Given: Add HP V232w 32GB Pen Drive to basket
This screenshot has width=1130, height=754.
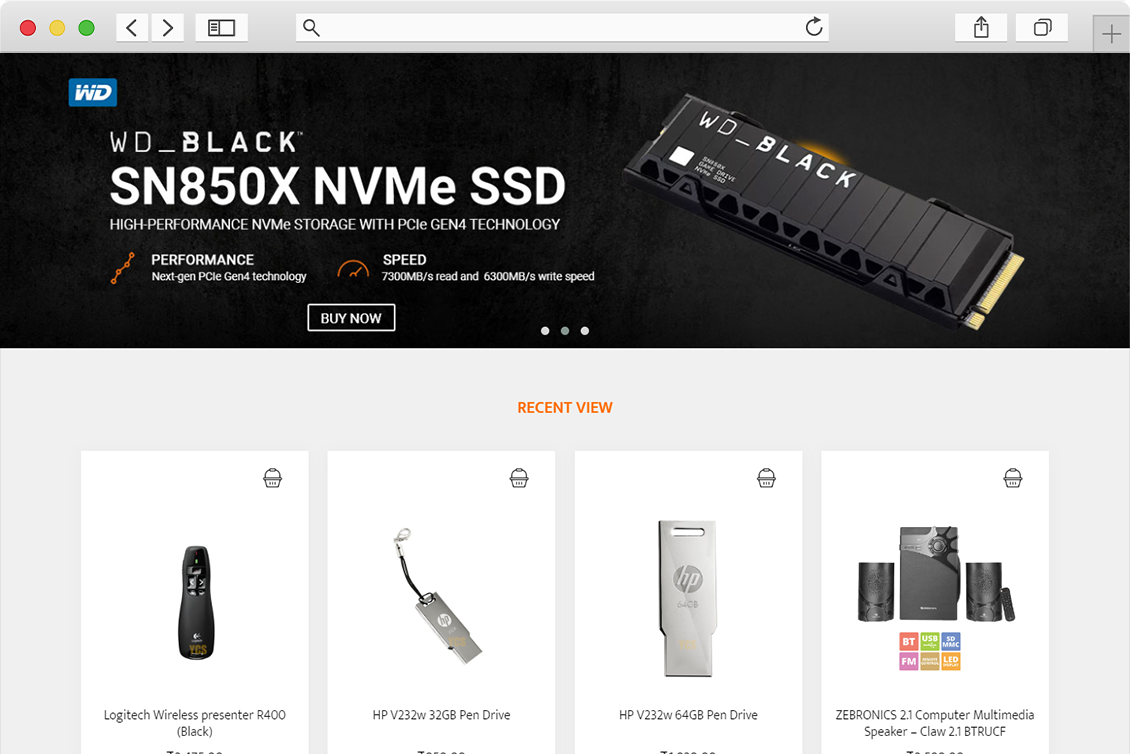Looking at the screenshot, I should coord(519,478).
